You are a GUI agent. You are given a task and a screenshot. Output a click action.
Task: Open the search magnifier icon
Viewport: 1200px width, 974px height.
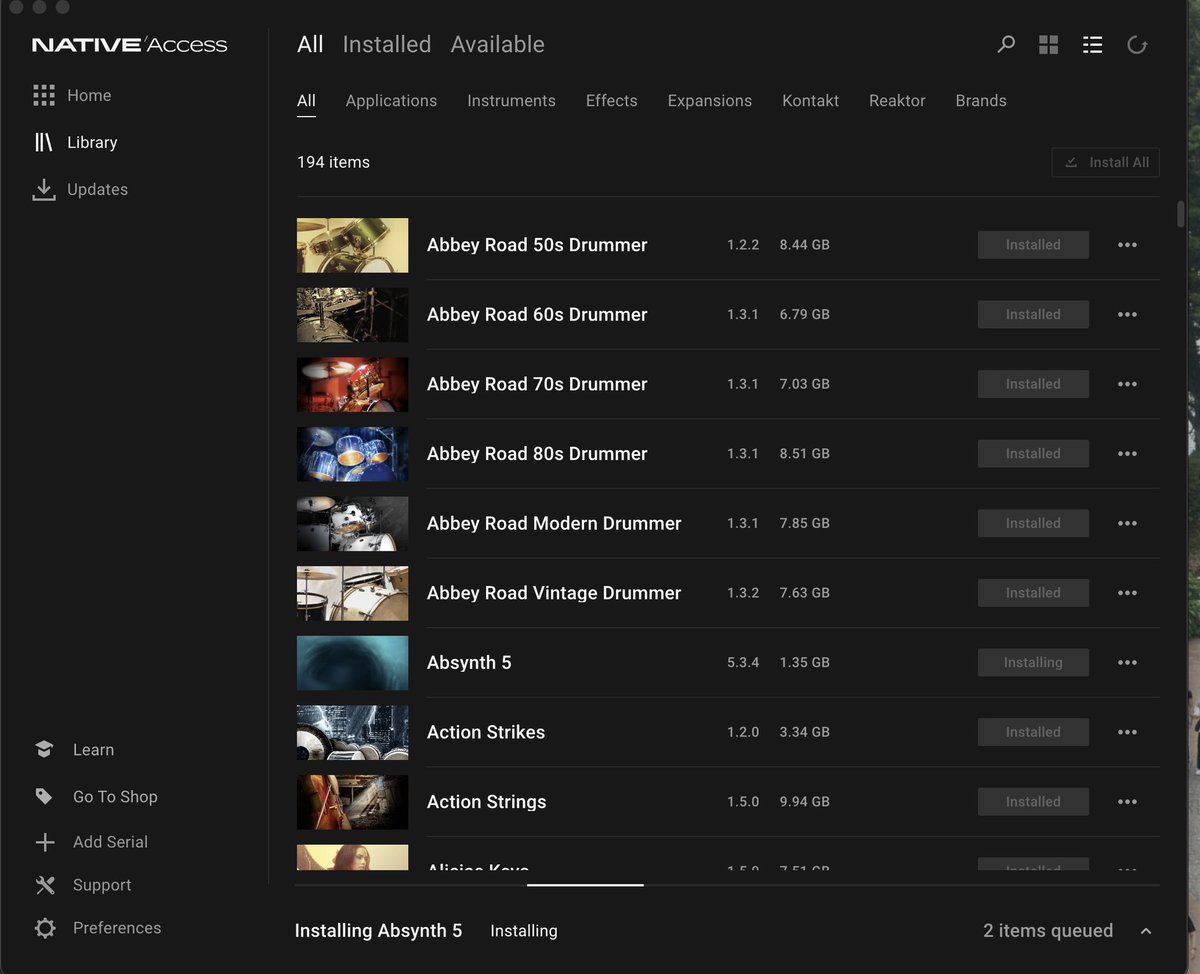(x=1006, y=44)
